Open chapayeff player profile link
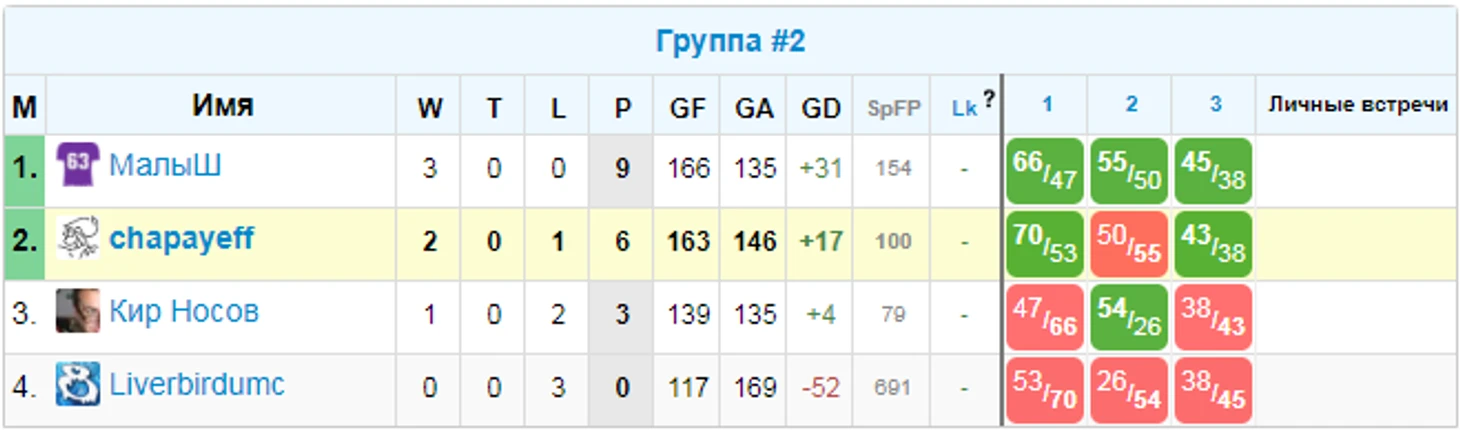1460x430 pixels. pos(181,240)
